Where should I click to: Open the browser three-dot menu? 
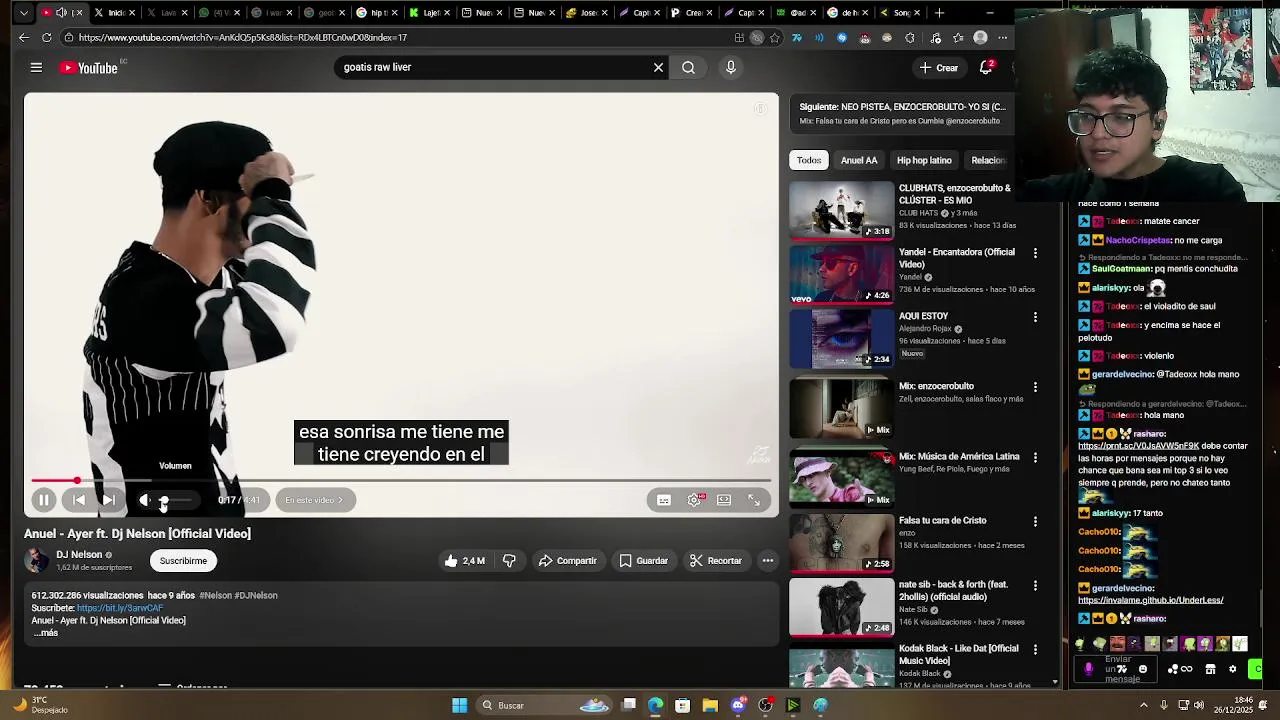pos(1003,38)
